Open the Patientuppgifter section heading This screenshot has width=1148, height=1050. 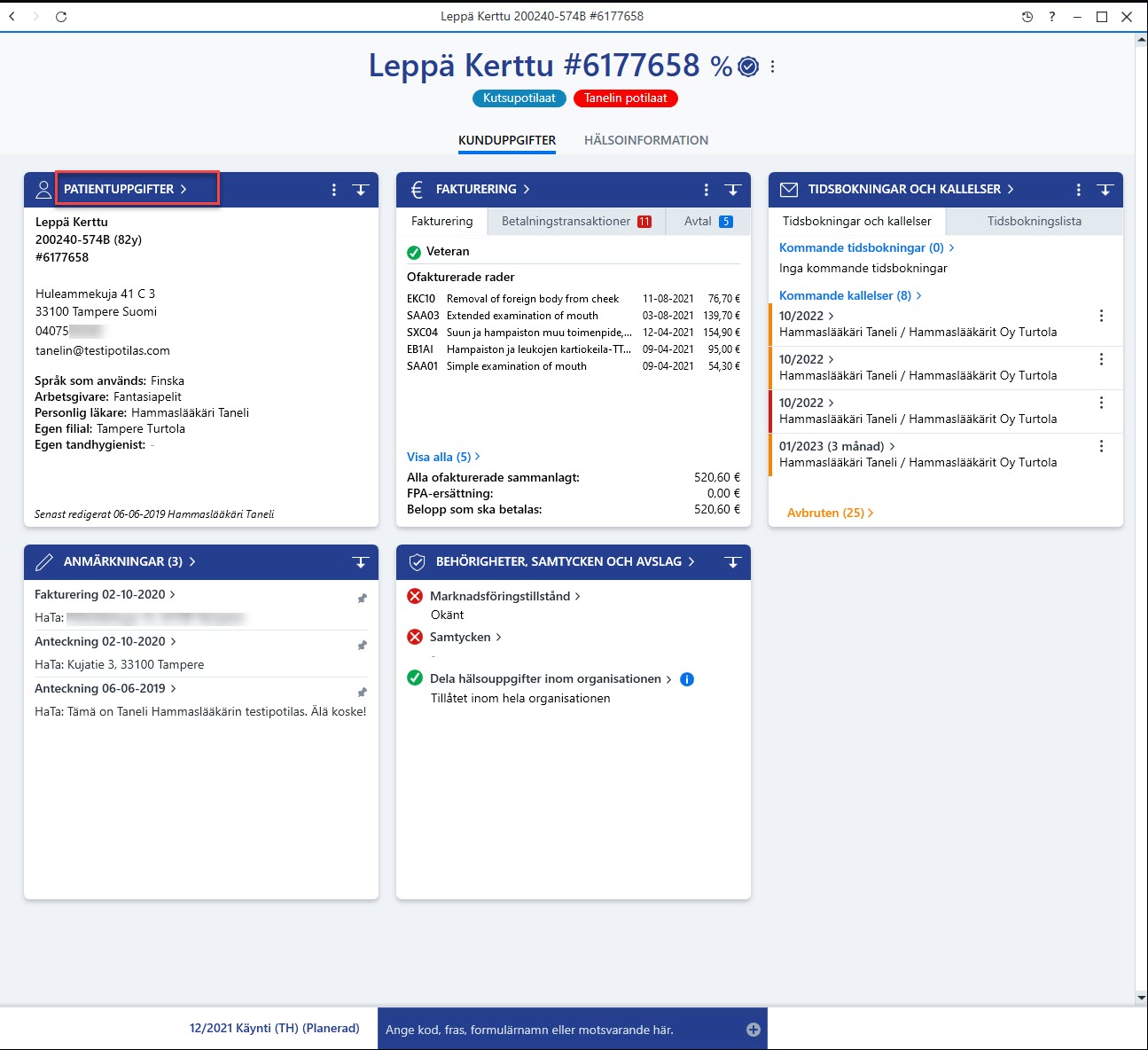[x=125, y=189]
